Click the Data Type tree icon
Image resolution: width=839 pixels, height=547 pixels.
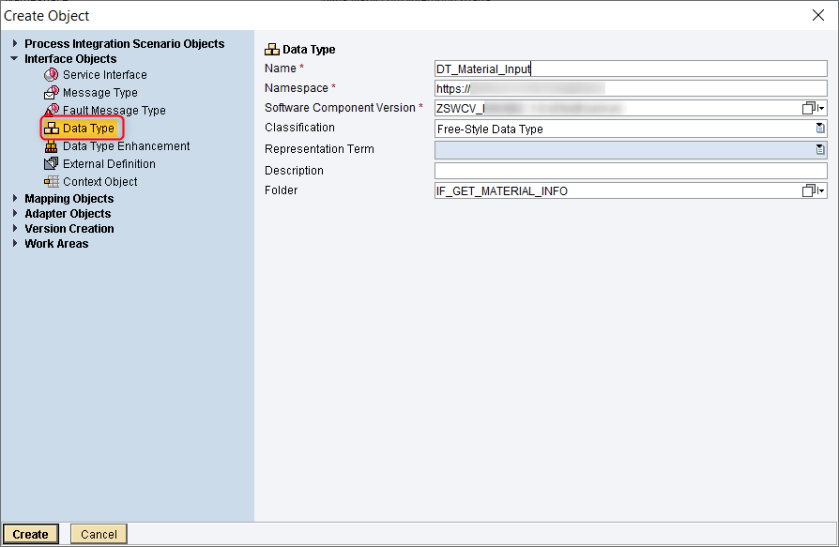[x=51, y=129]
